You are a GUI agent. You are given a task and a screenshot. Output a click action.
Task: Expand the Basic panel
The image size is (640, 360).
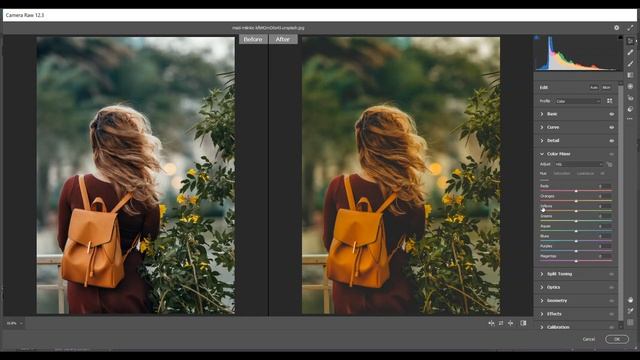542,114
